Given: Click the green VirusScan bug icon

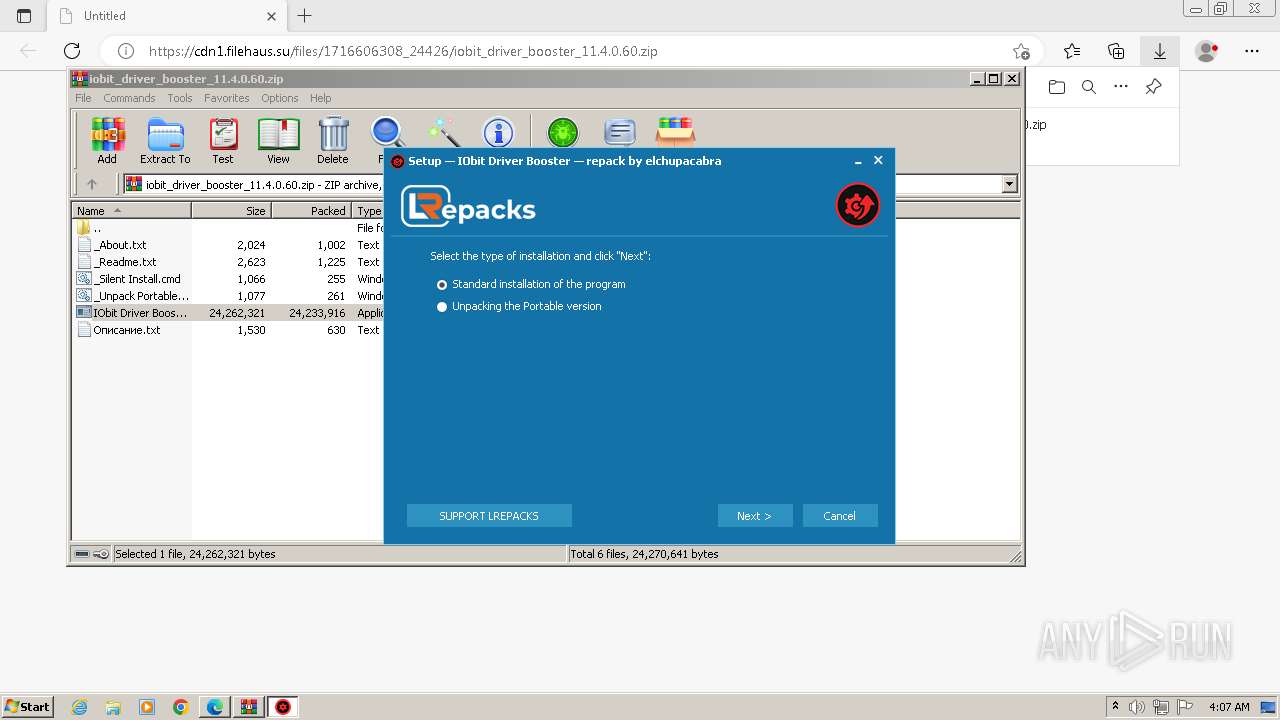Looking at the screenshot, I should (563, 133).
